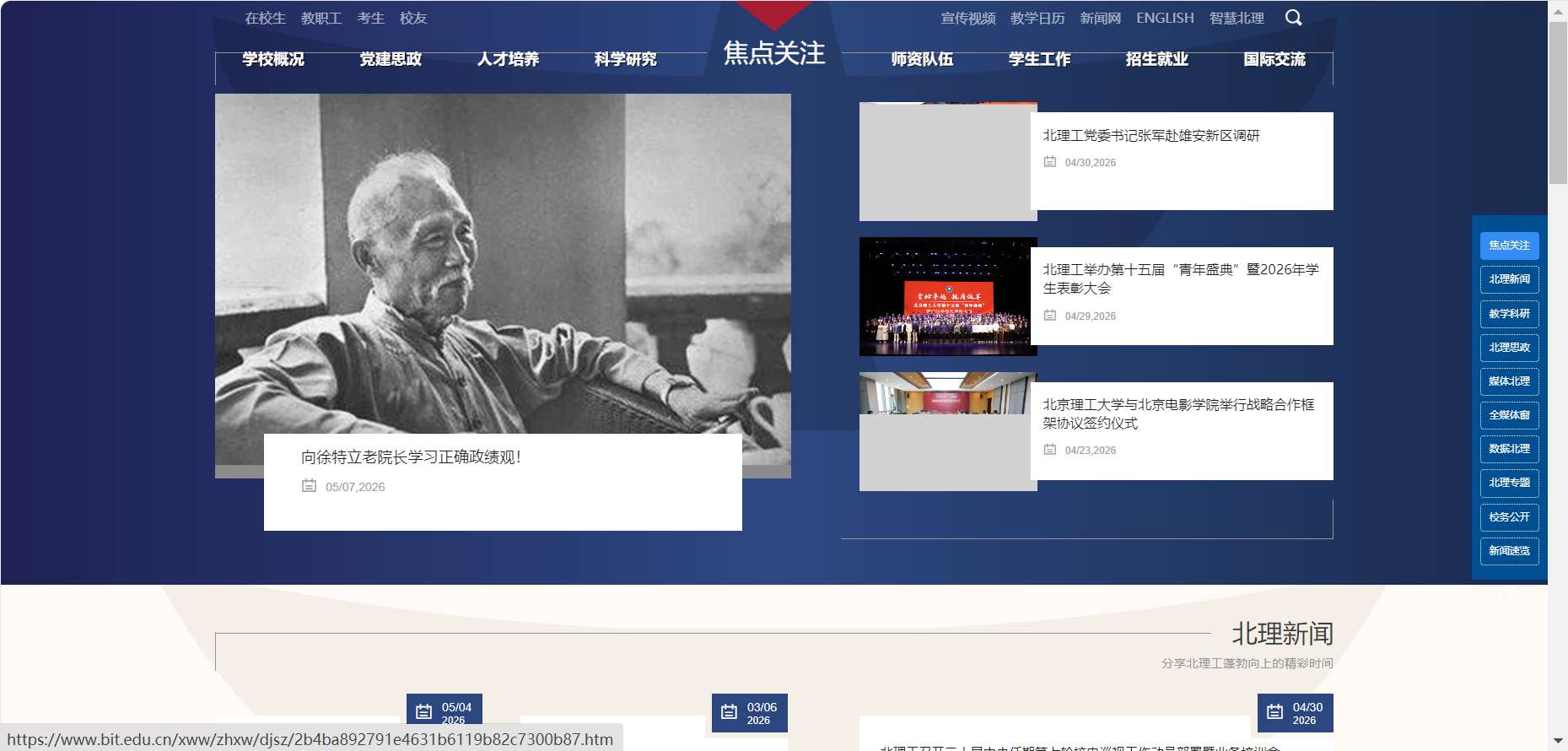Image resolution: width=1568 pixels, height=751 pixels.
Task: Open article about 第十五届"青年盛典"
Action: pos(1181,278)
